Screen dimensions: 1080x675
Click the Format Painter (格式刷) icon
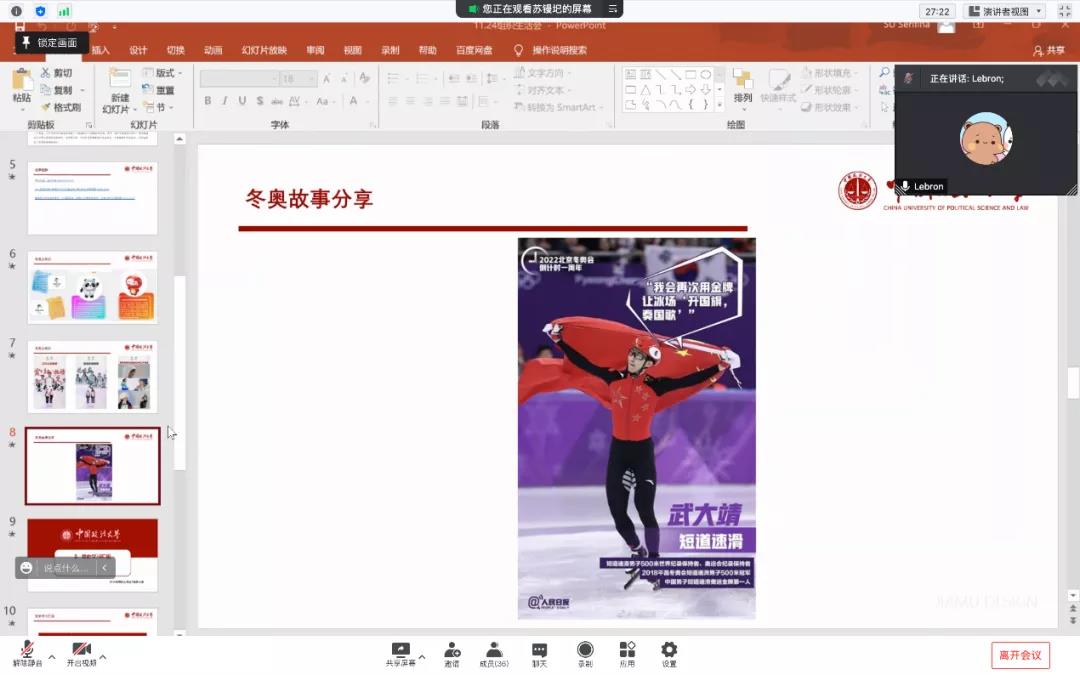[x=45, y=107]
